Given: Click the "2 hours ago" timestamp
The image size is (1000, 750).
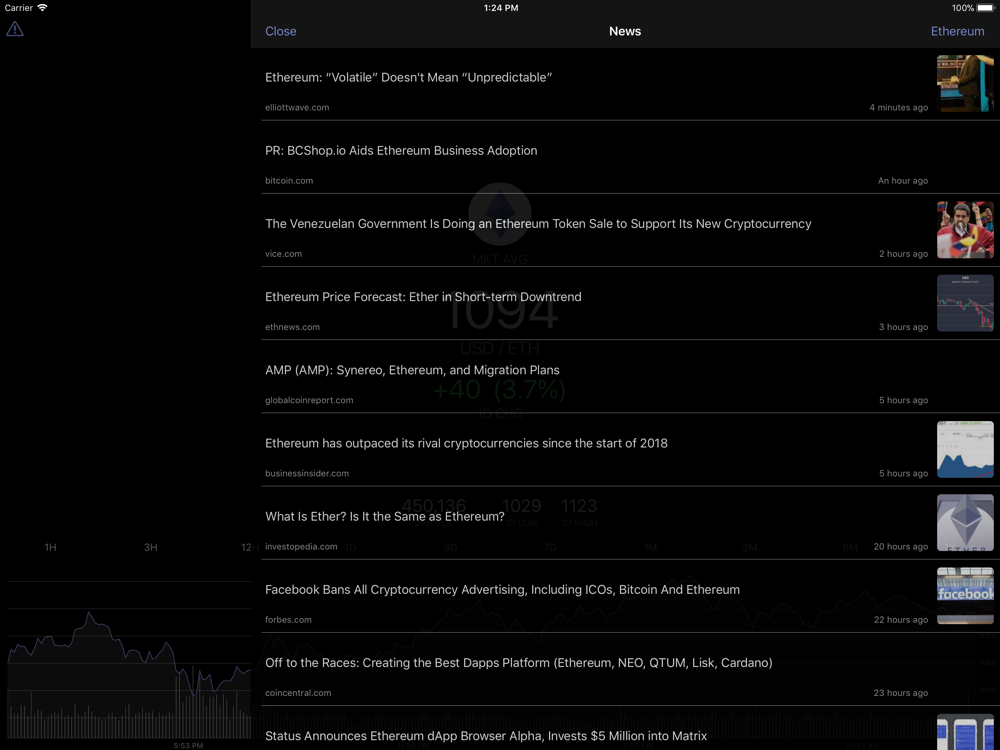Looking at the screenshot, I should pos(904,254).
